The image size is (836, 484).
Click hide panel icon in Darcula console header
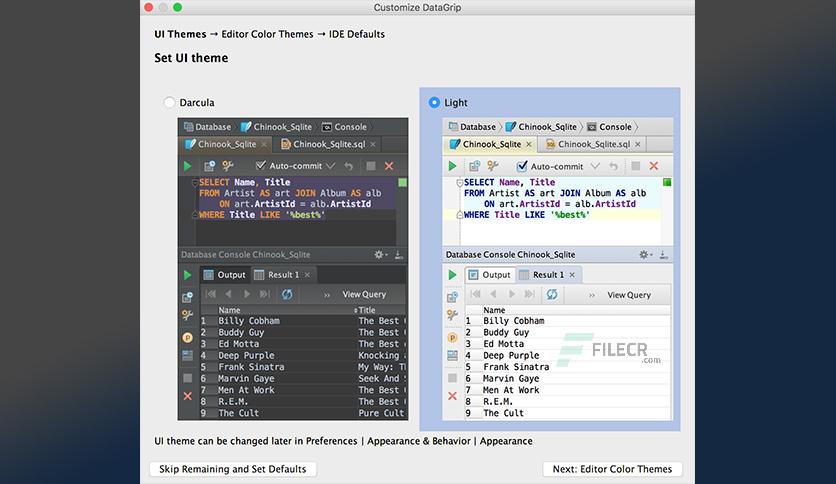point(399,255)
